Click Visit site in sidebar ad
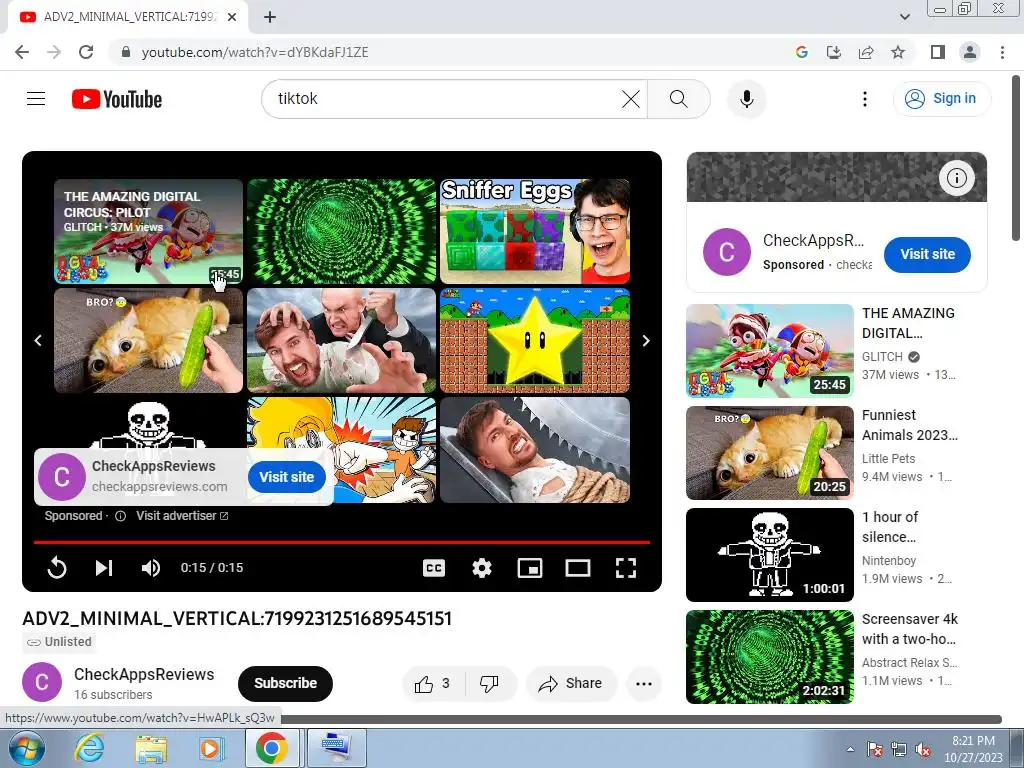 pyautogui.click(x=927, y=254)
